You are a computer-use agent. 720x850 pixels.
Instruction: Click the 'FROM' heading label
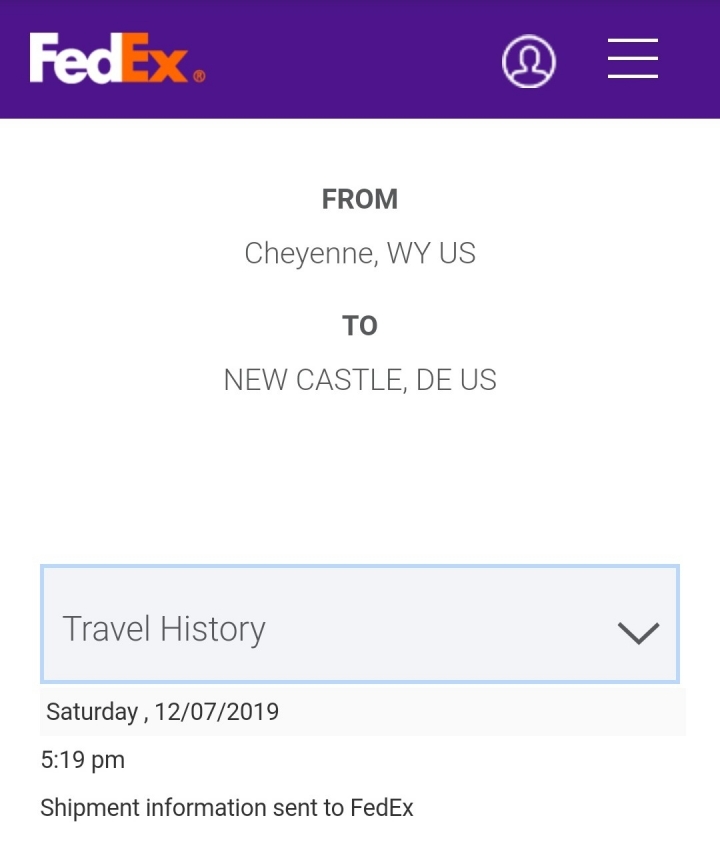(360, 199)
